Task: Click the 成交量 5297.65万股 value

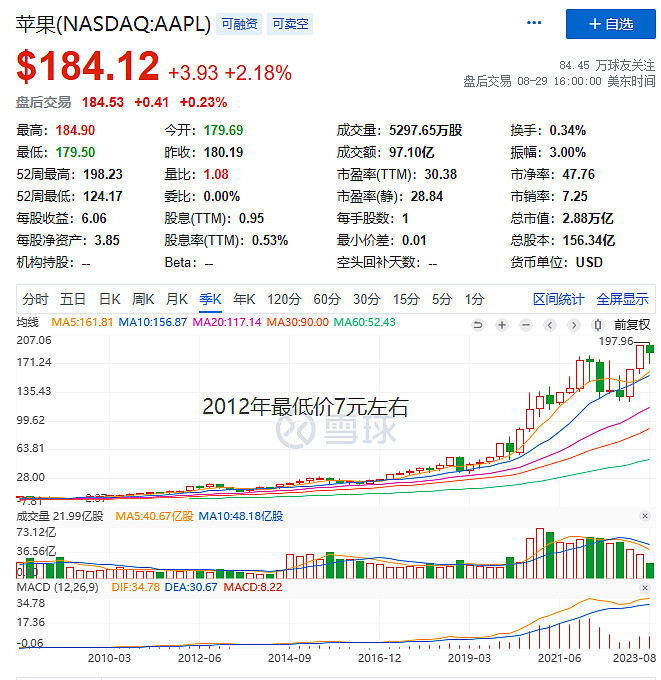Action: pyautogui.click(x=425, y=130)
